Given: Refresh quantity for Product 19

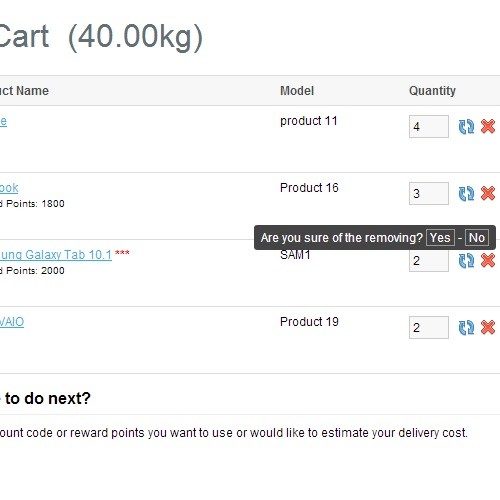Looking at the screenshot, I should coord(466,328).
